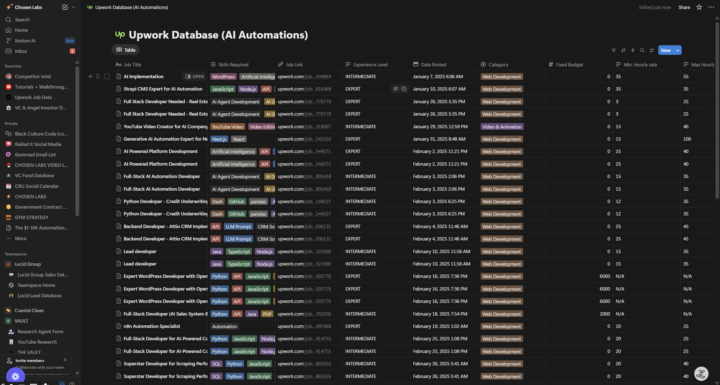Viewport: 720px width, 385px height.
Task: Open Competitor Intel favorite page
Action: [x=33, y=77]
